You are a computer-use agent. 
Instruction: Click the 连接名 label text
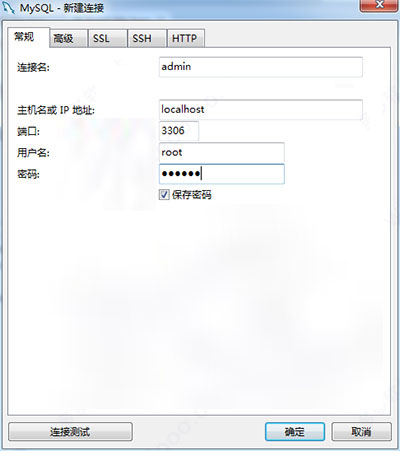coord(33,67)
